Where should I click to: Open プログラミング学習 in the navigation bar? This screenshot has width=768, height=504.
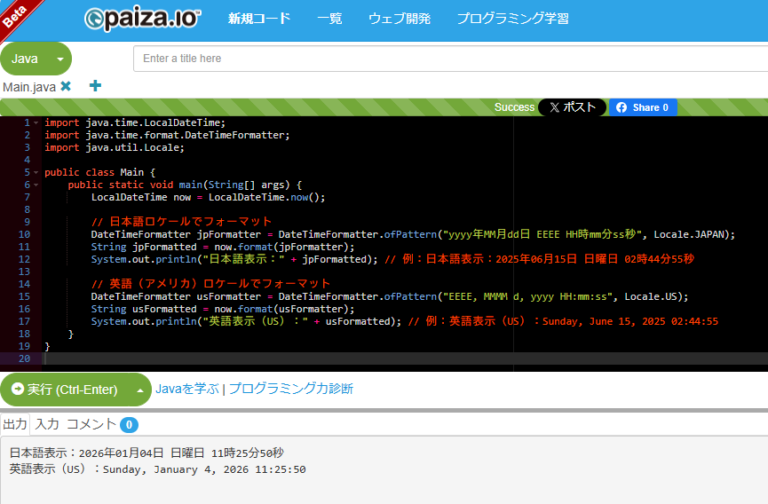[x=512, y=19]
